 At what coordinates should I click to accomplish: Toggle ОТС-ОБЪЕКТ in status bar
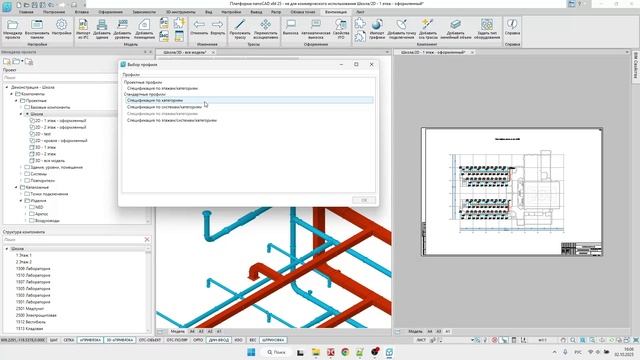click(x=150, y=340)
